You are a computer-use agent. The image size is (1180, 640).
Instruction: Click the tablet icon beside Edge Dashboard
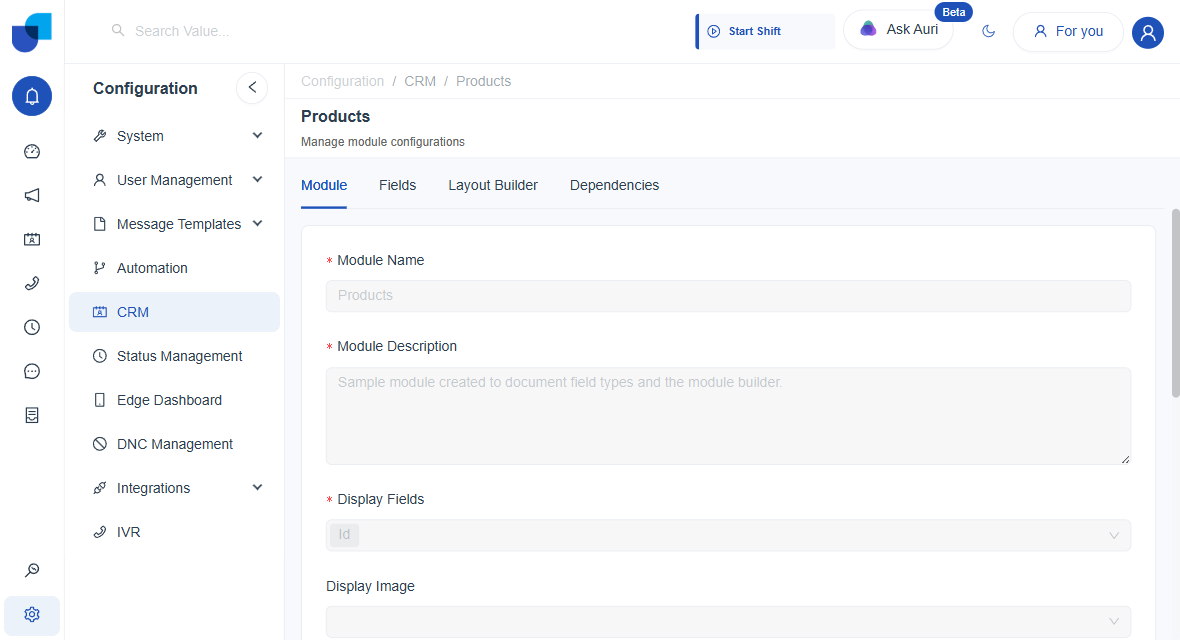point(99,400)
